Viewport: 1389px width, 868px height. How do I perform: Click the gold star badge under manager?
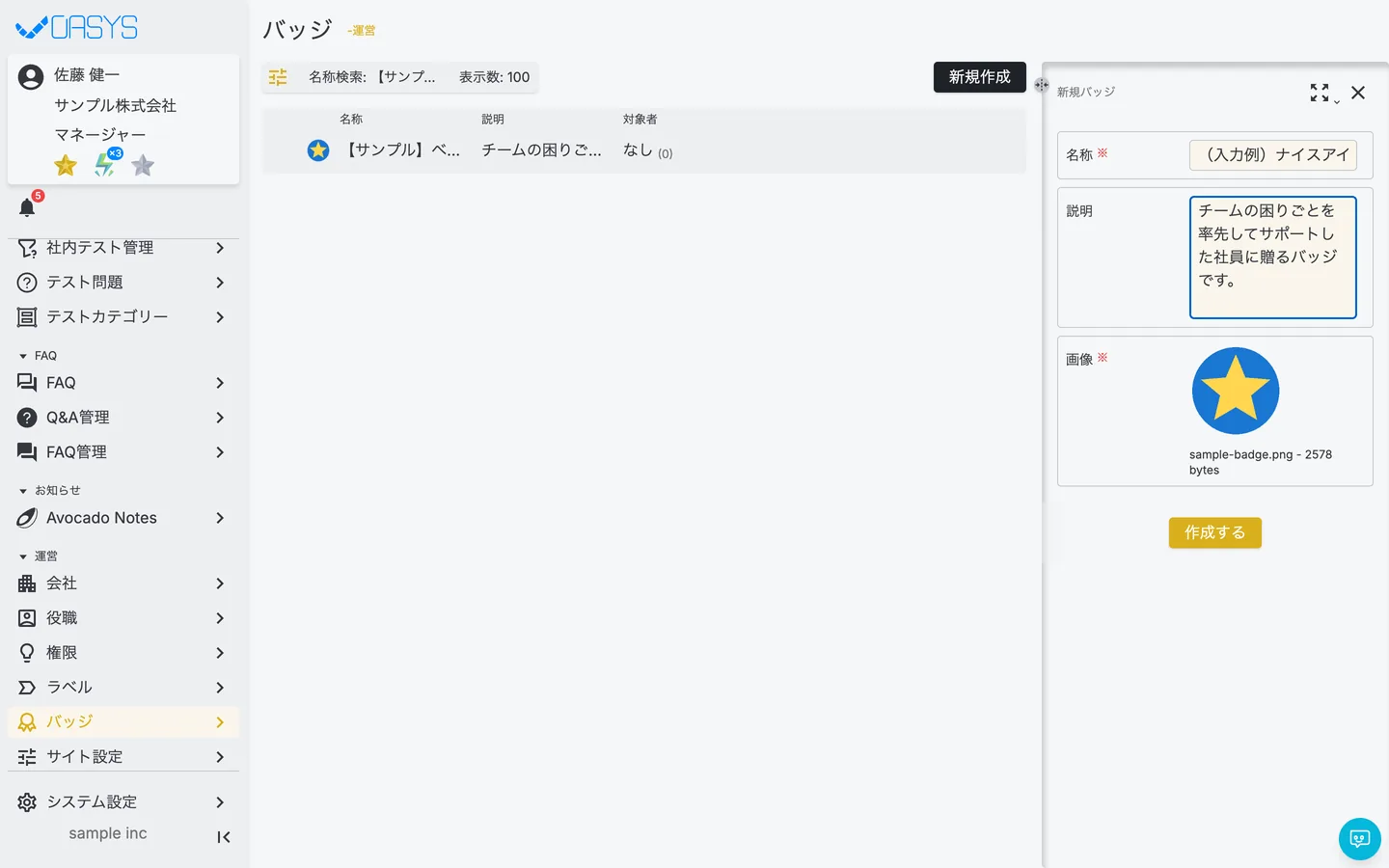pyautogui.click(x=66, y=166)
